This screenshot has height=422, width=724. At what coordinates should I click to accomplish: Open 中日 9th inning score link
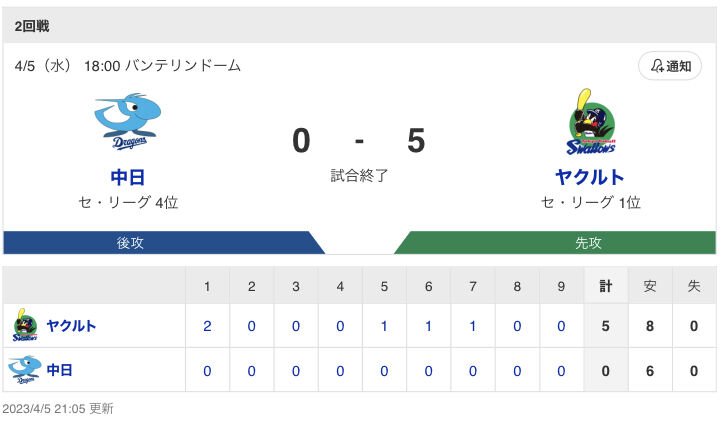(x=561, y=371)
